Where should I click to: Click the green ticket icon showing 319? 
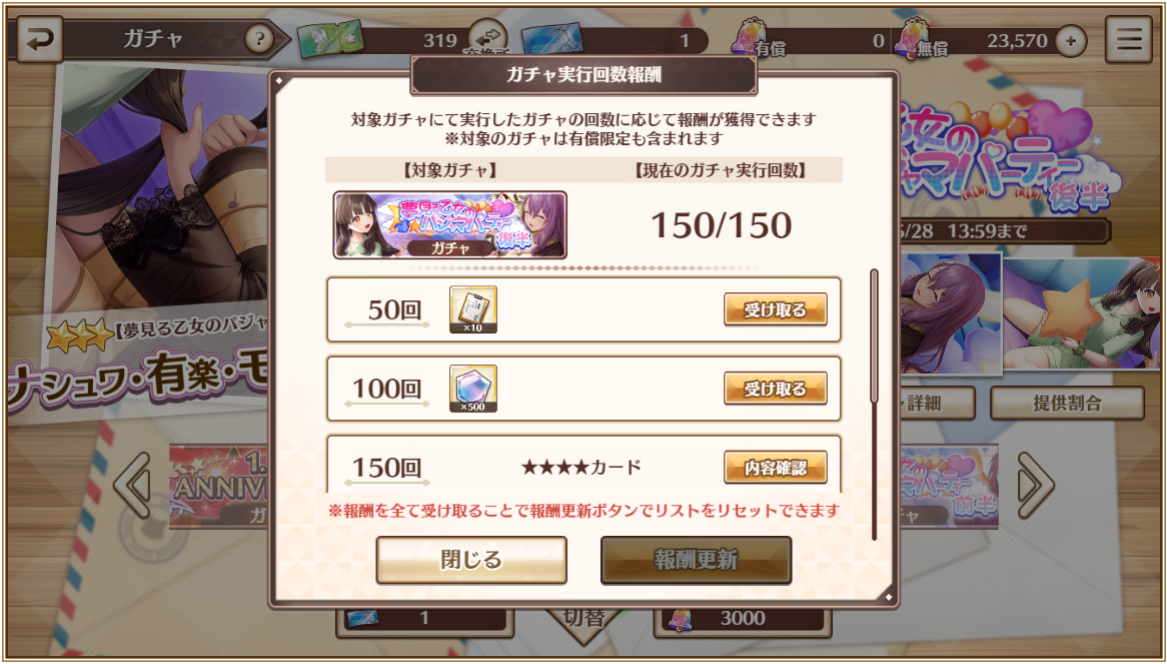[x=330, y=39]
